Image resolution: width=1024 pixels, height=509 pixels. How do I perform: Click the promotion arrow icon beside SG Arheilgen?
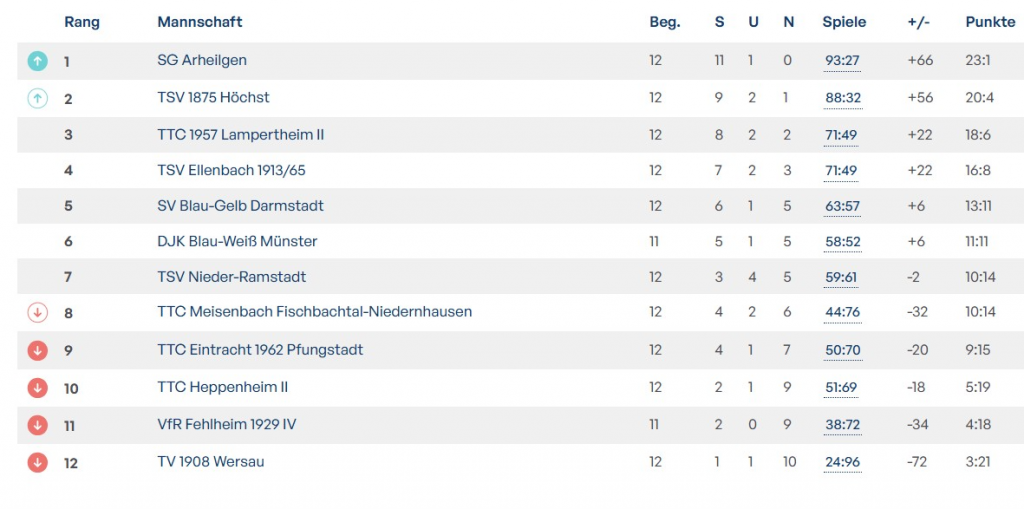pyautogui.click(x=37, y=61)
